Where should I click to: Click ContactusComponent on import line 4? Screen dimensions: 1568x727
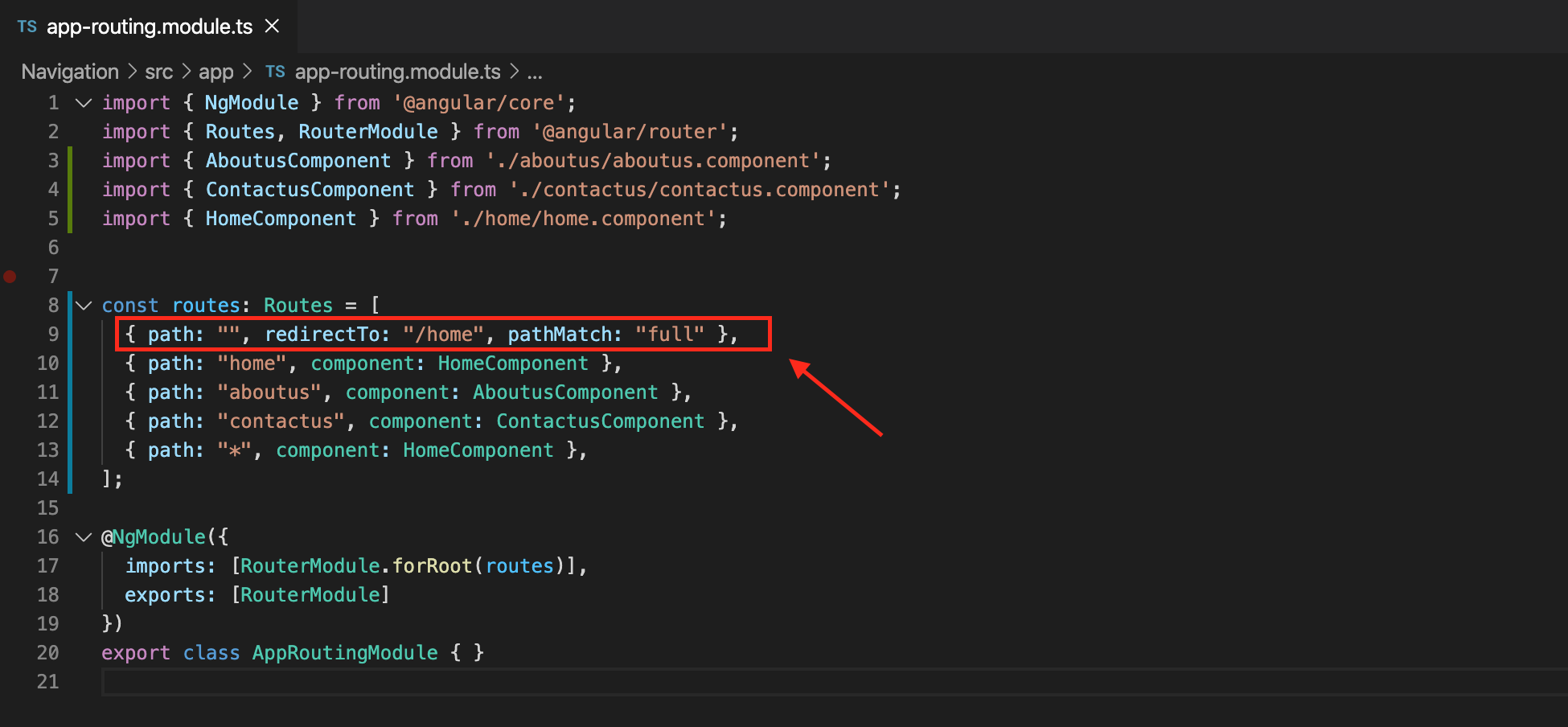click(x=310, y=190)
